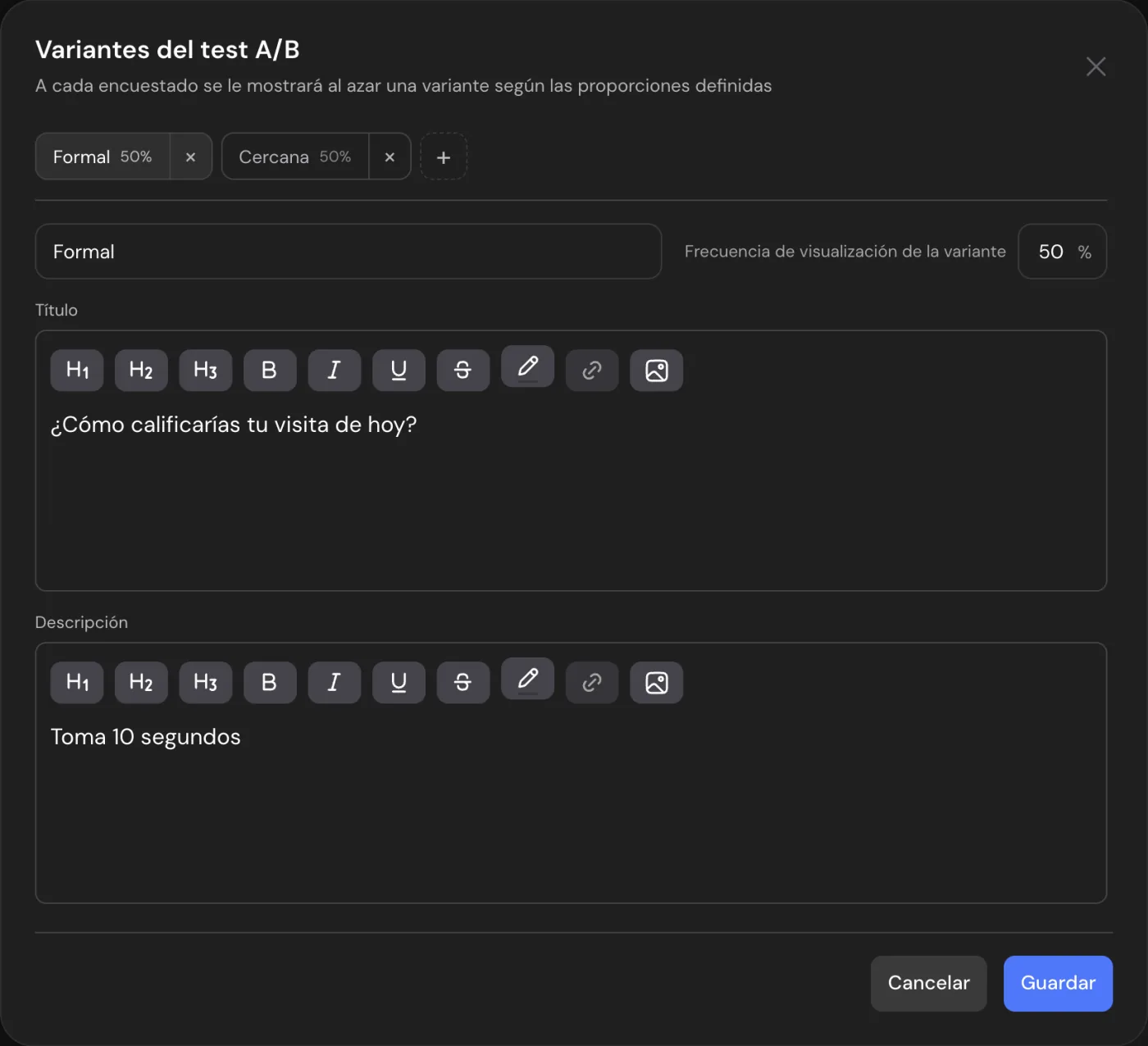The height and width of the screenshot is (1046, 1148).
Task: Insert a link in the Título editor
Action: [591, 371]
